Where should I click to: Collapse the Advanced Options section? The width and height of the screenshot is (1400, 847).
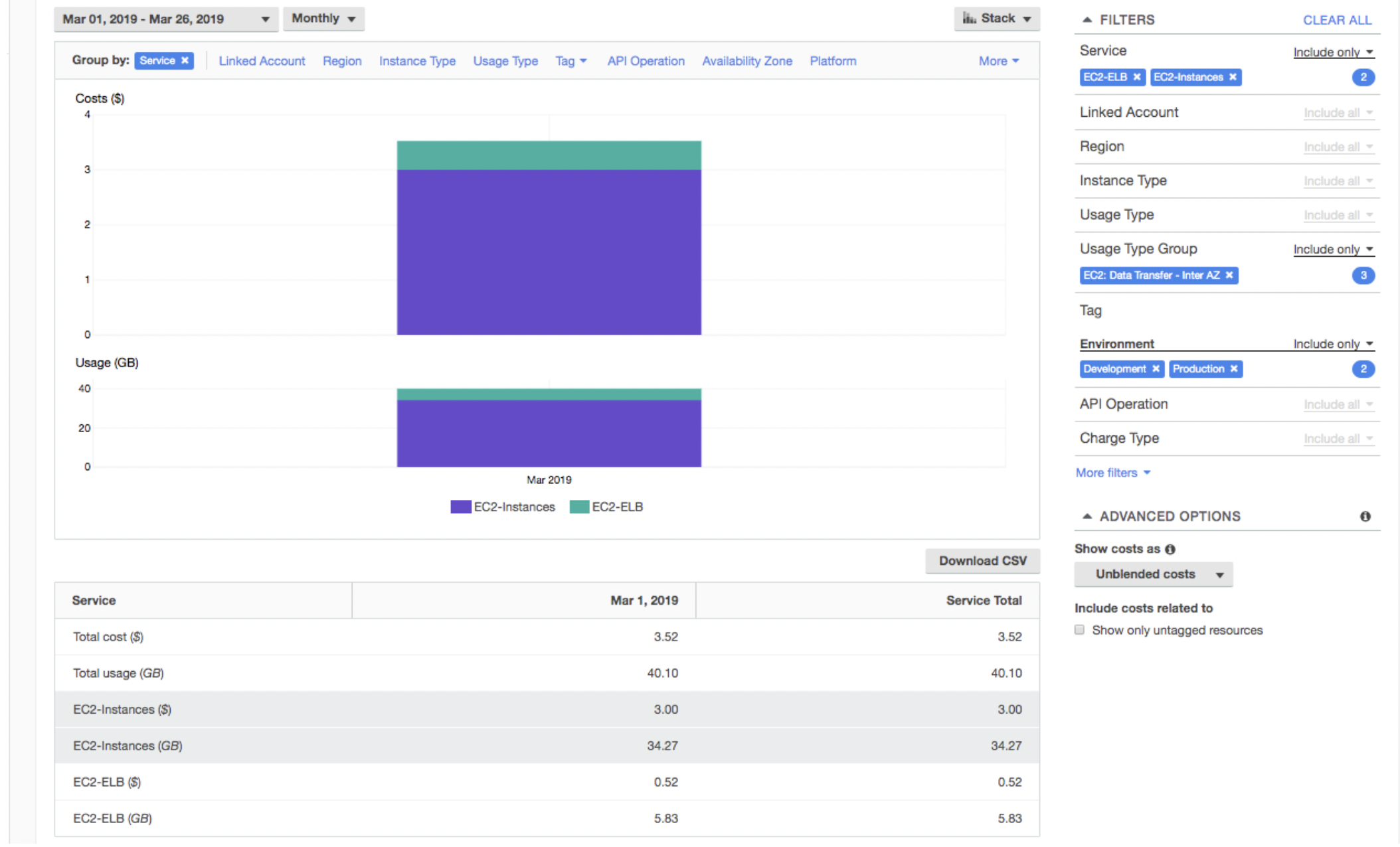[x=1087, y=516]
